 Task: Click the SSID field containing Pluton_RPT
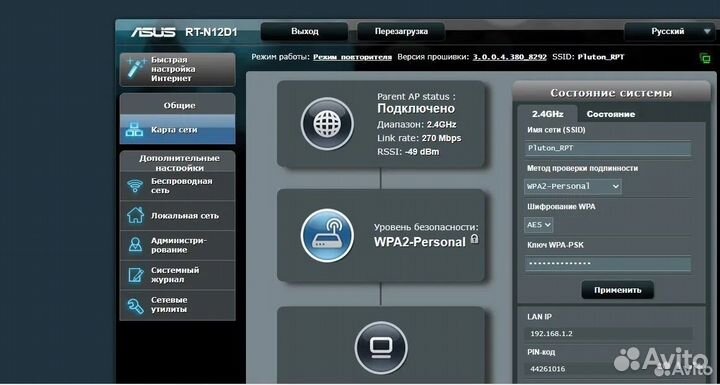tap(608, 148)
